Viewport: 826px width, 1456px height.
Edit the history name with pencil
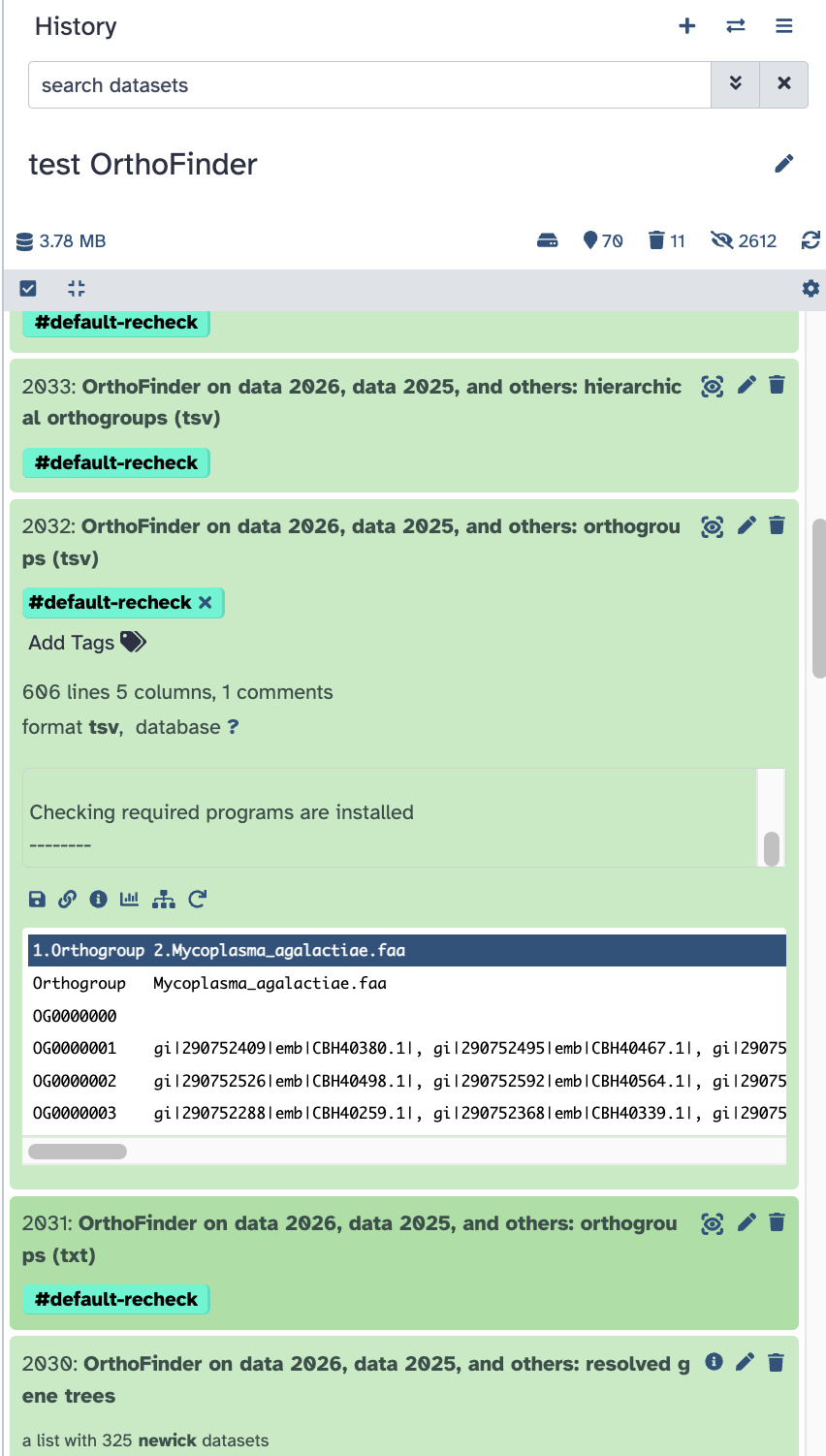[x=784, y=163]
